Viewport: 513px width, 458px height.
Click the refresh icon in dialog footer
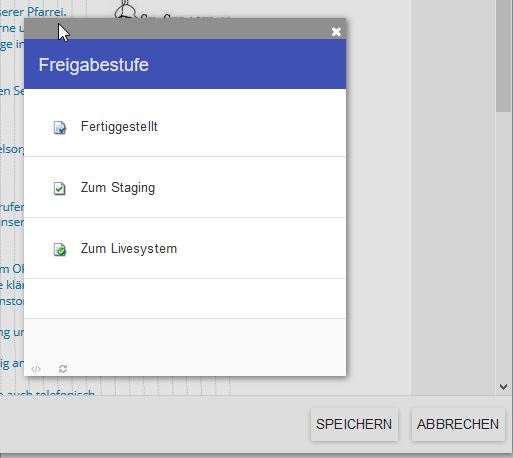pos(63,369)
